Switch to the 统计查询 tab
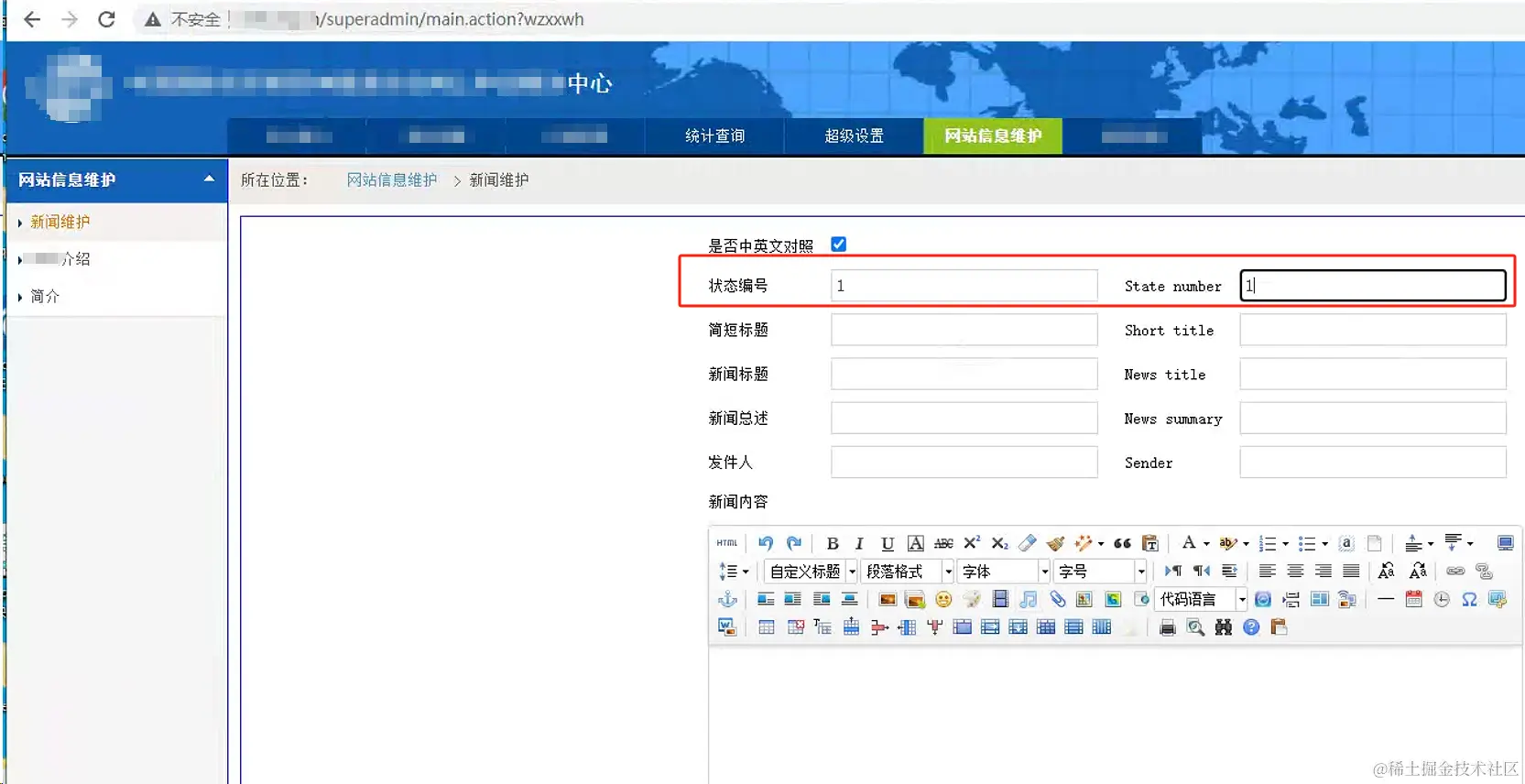This screenshot has width=1525, height=784. click(x=715, y=136)
